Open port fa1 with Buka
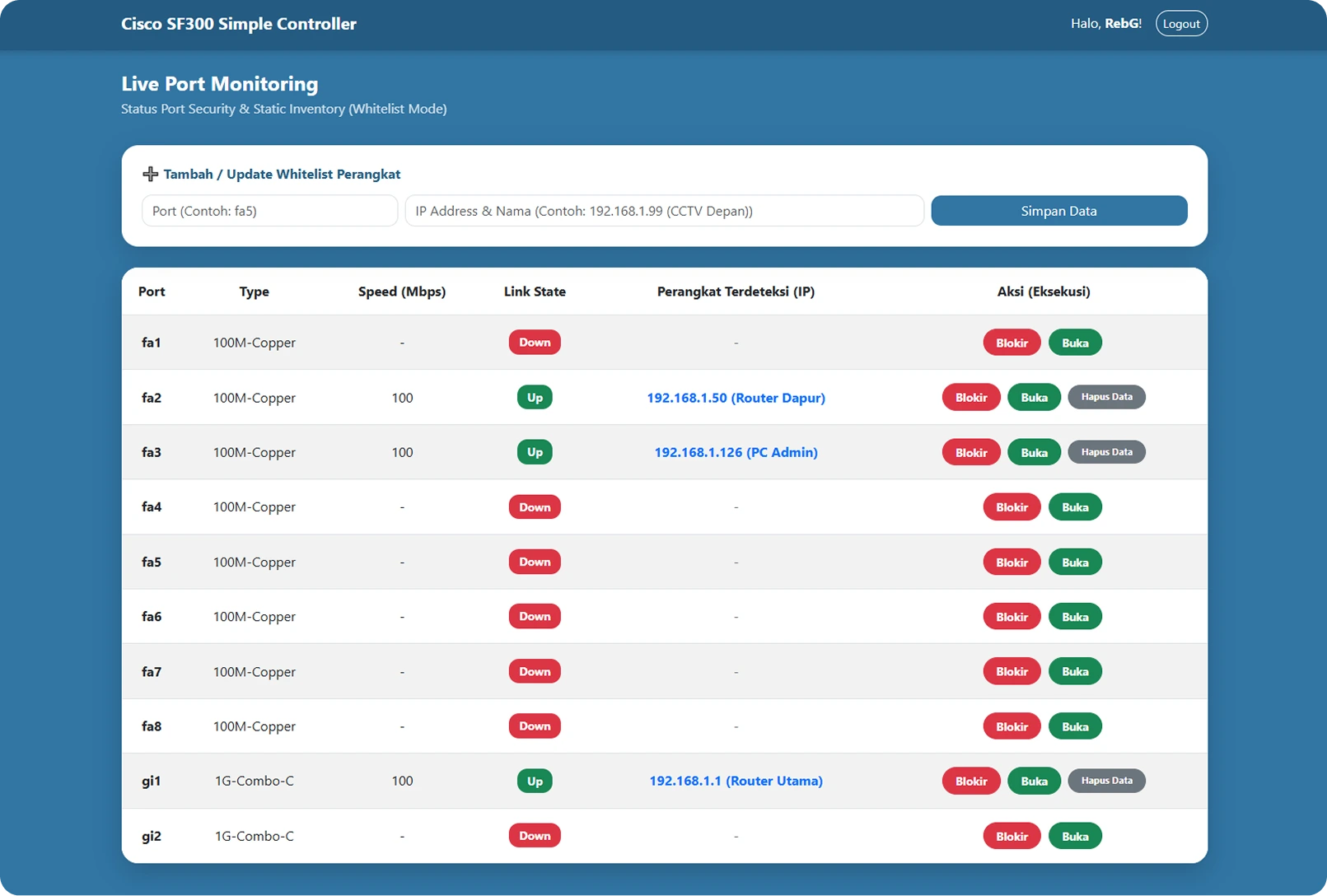This screenshot has width=1327, height=896. click(1075, 343)
